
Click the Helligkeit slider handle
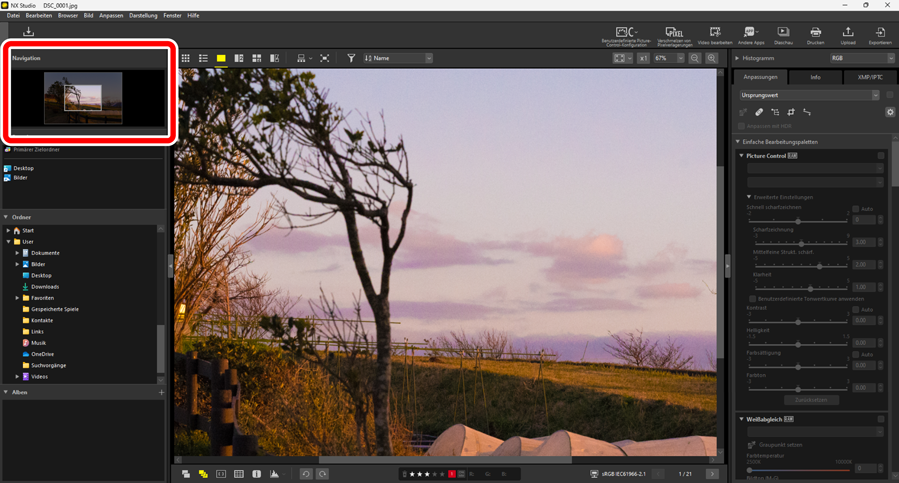(798, 345)
